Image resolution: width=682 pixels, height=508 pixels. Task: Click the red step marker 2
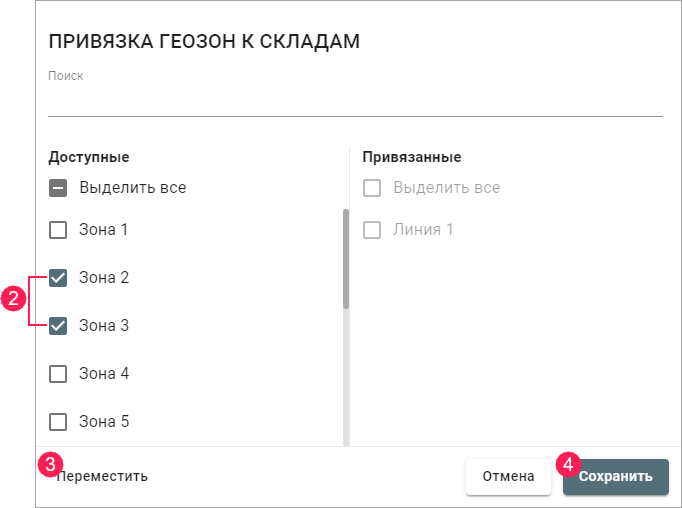point(13,299)
